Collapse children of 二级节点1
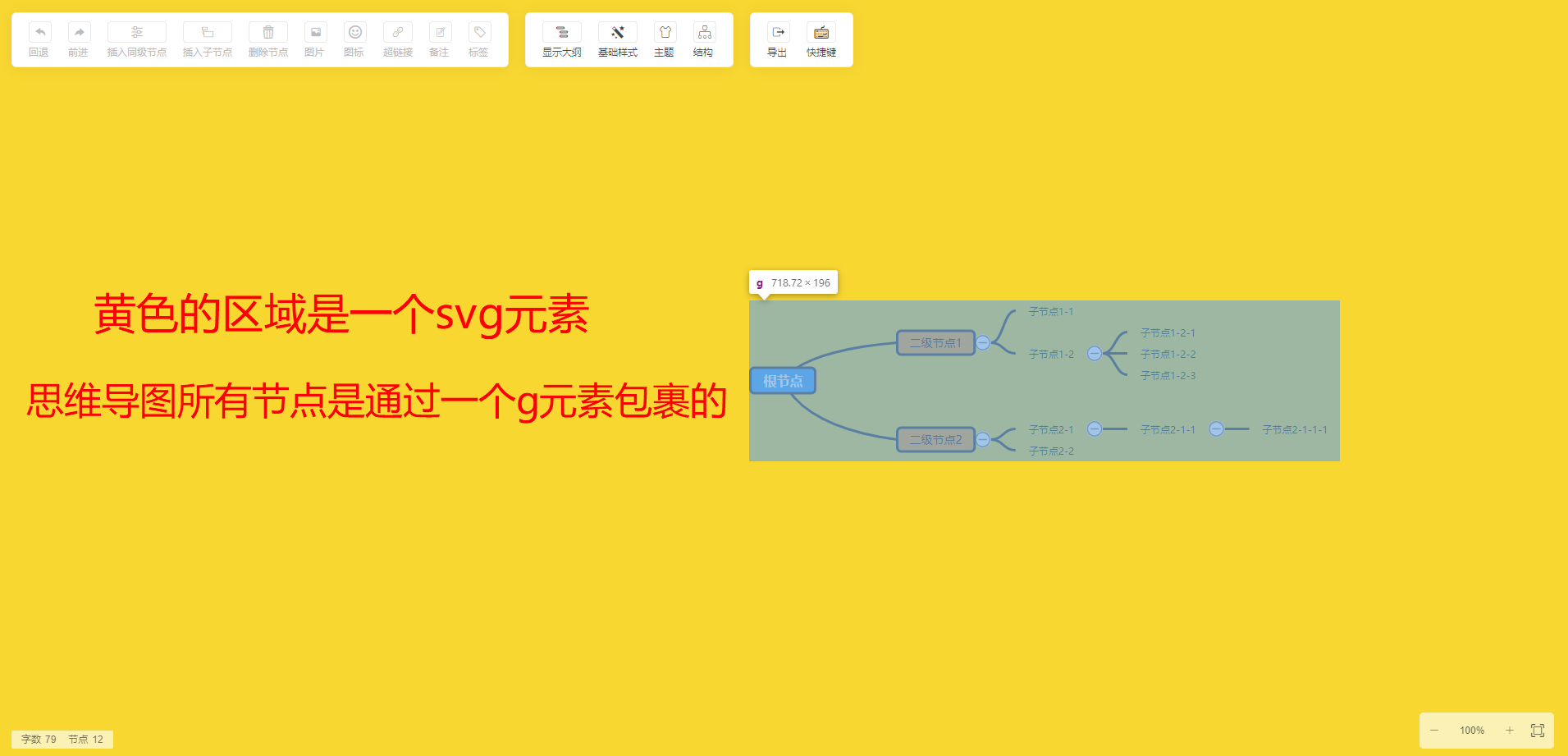This screenshot has height=756, width=1568. [983, 343]
